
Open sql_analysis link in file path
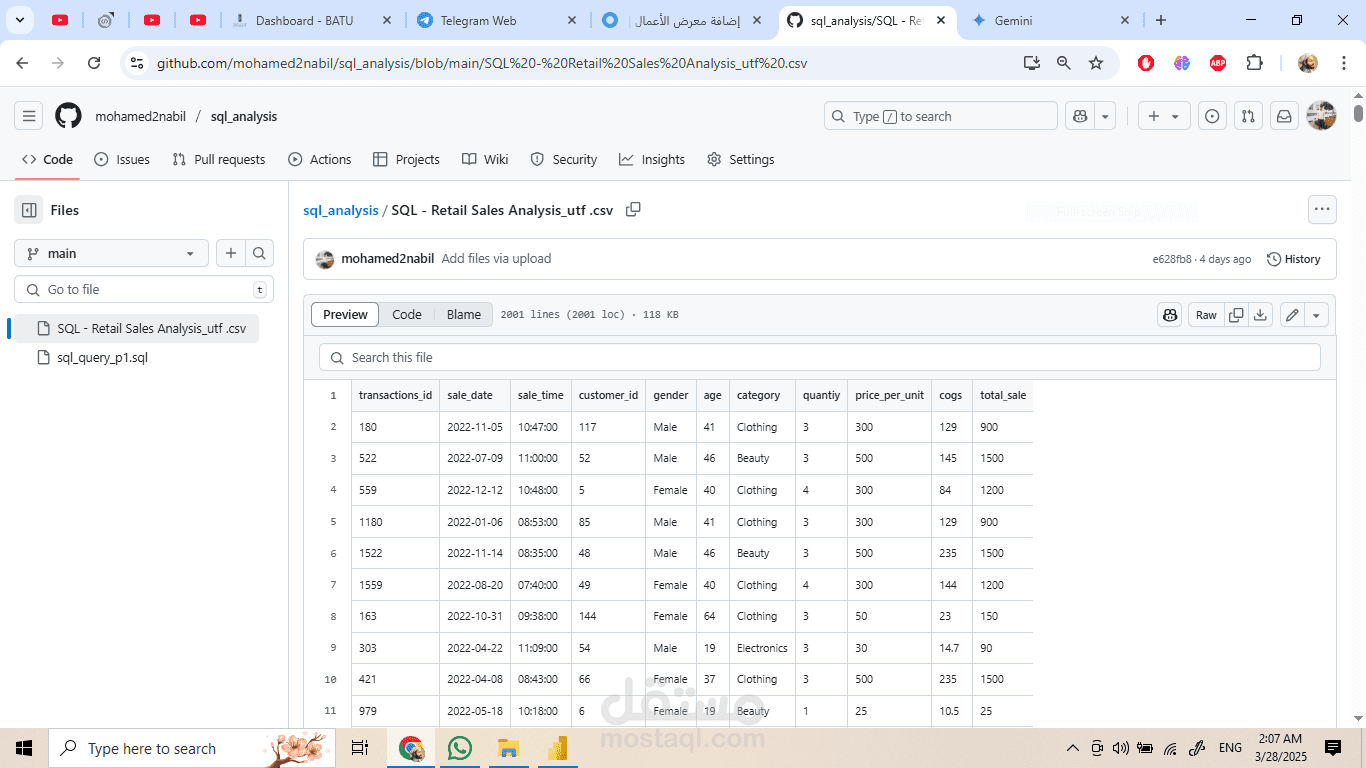pos(341,210)
